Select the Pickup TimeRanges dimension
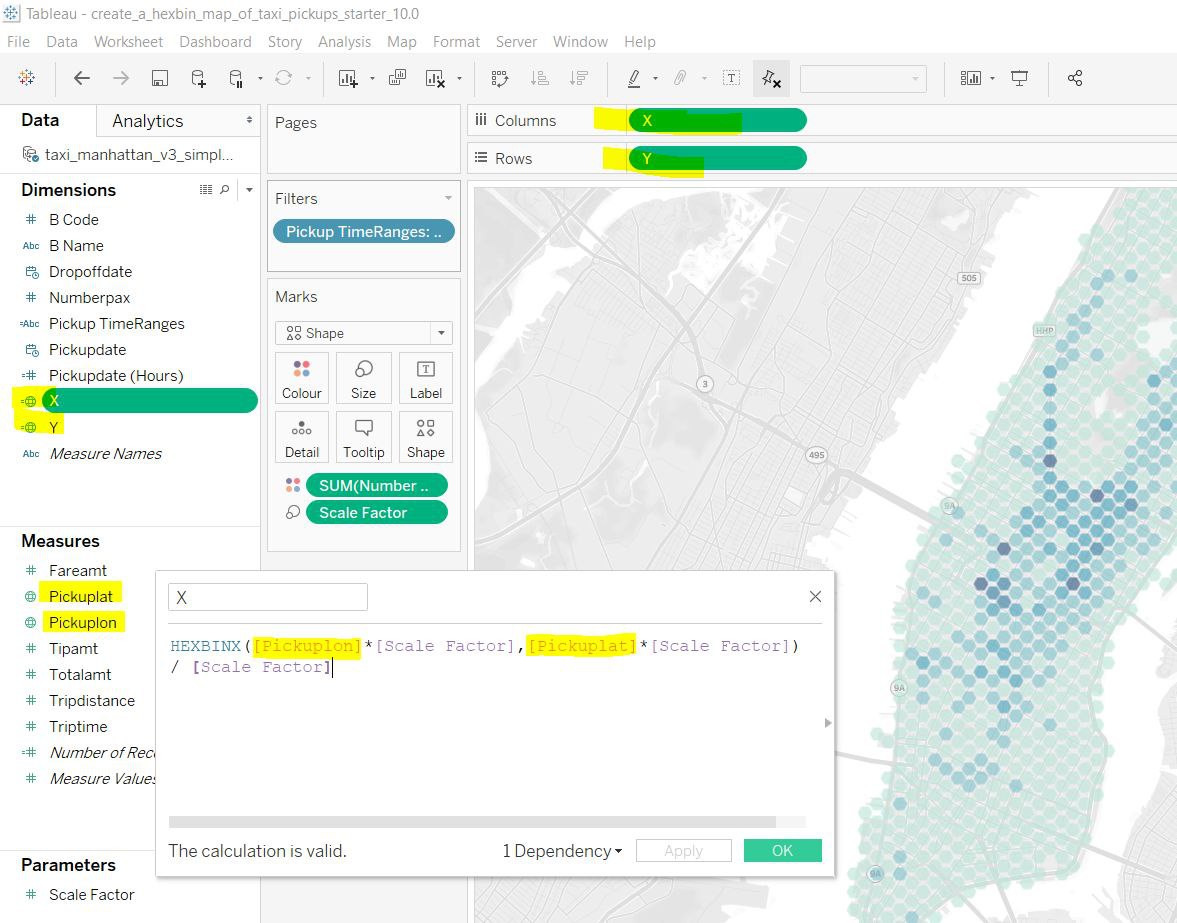 click(116, 323)
